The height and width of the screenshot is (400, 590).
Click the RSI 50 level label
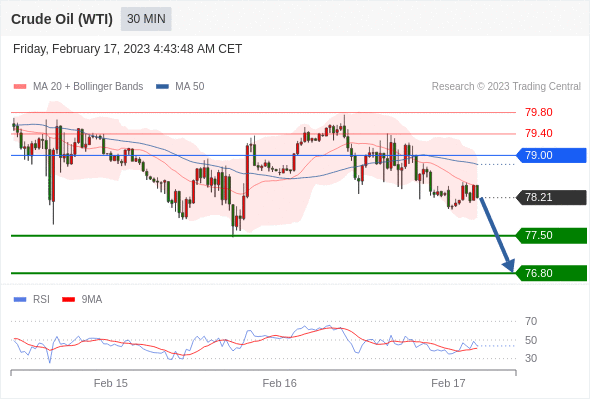click(531, 340)
